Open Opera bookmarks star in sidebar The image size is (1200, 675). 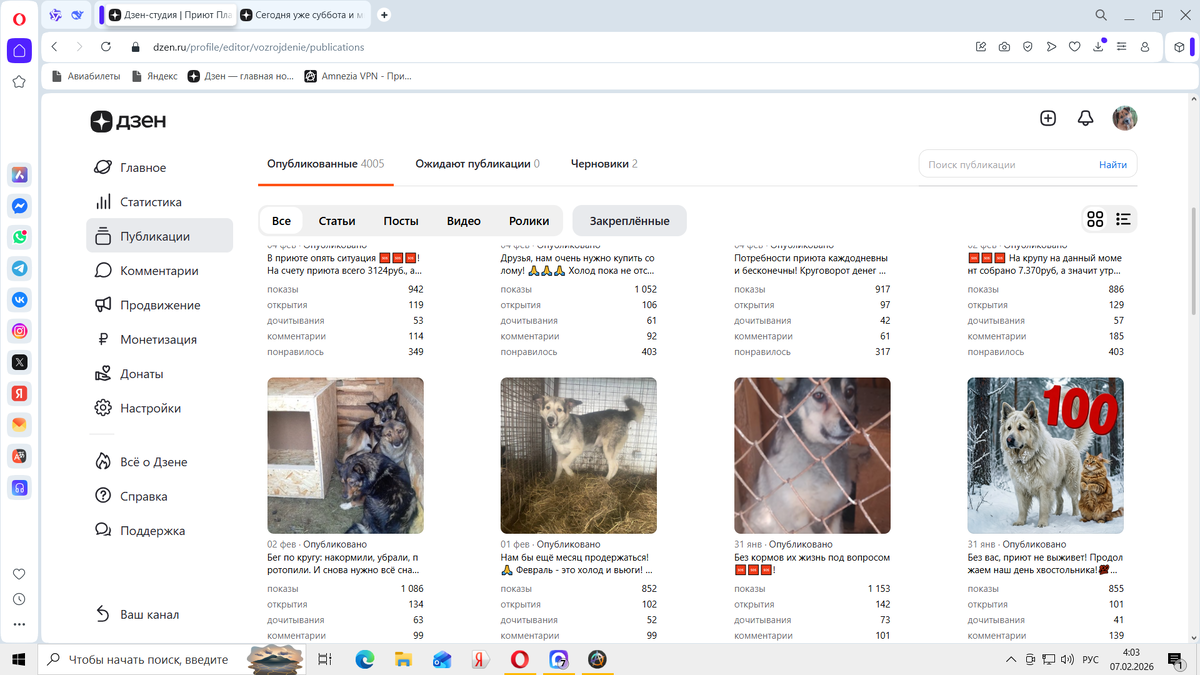[x=19, y=82]
